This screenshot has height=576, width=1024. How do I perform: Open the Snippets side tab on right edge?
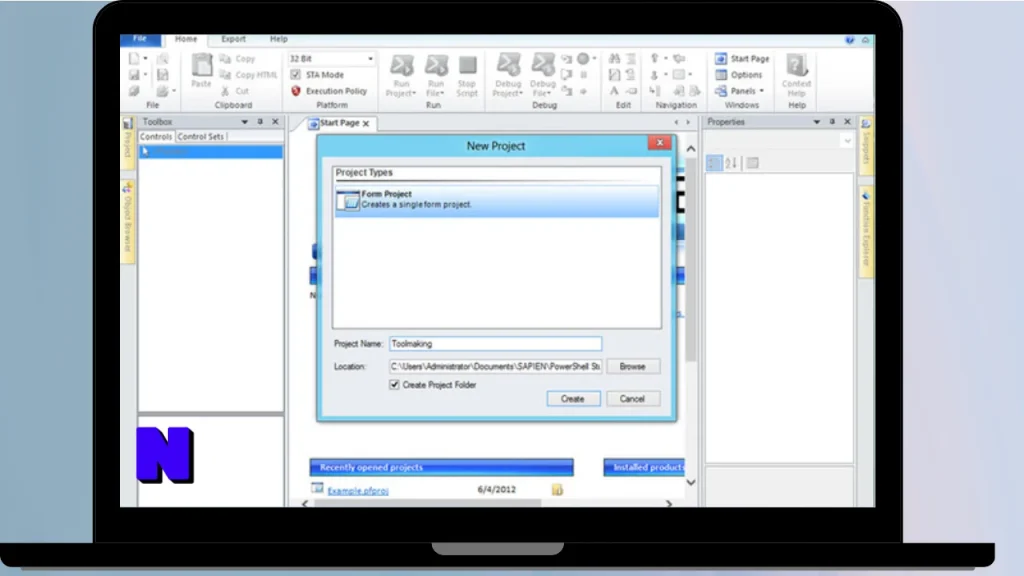[866, 145]
